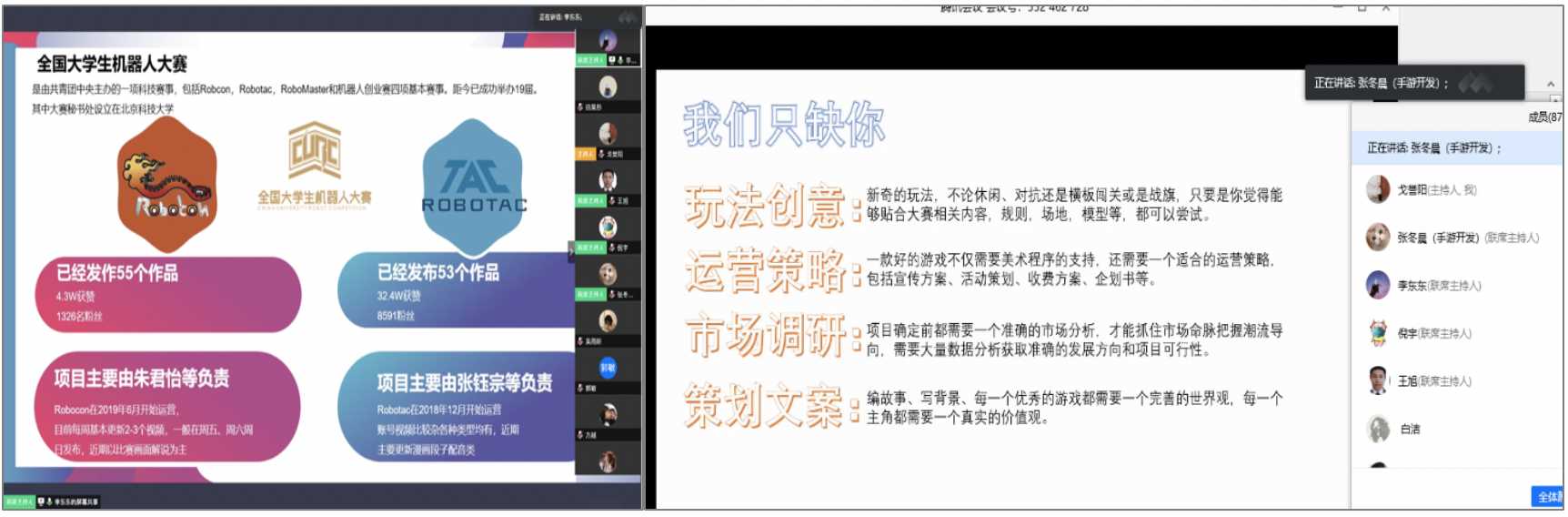
Task: Click screen share icon beside 李东东的屏幕共享
Action: click(x=41, y=502)
